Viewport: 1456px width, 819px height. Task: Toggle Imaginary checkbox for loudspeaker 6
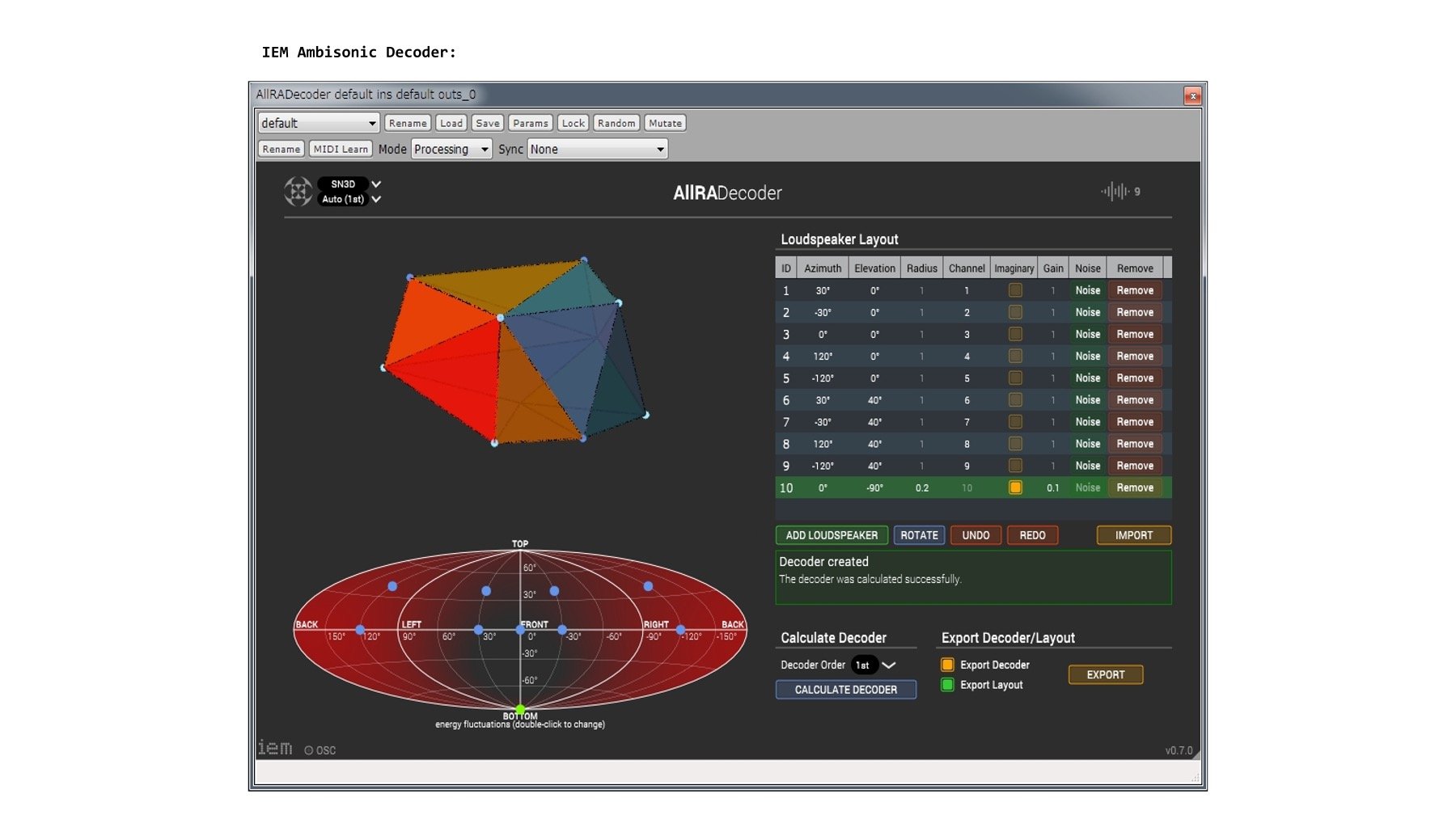[1015, 399]
